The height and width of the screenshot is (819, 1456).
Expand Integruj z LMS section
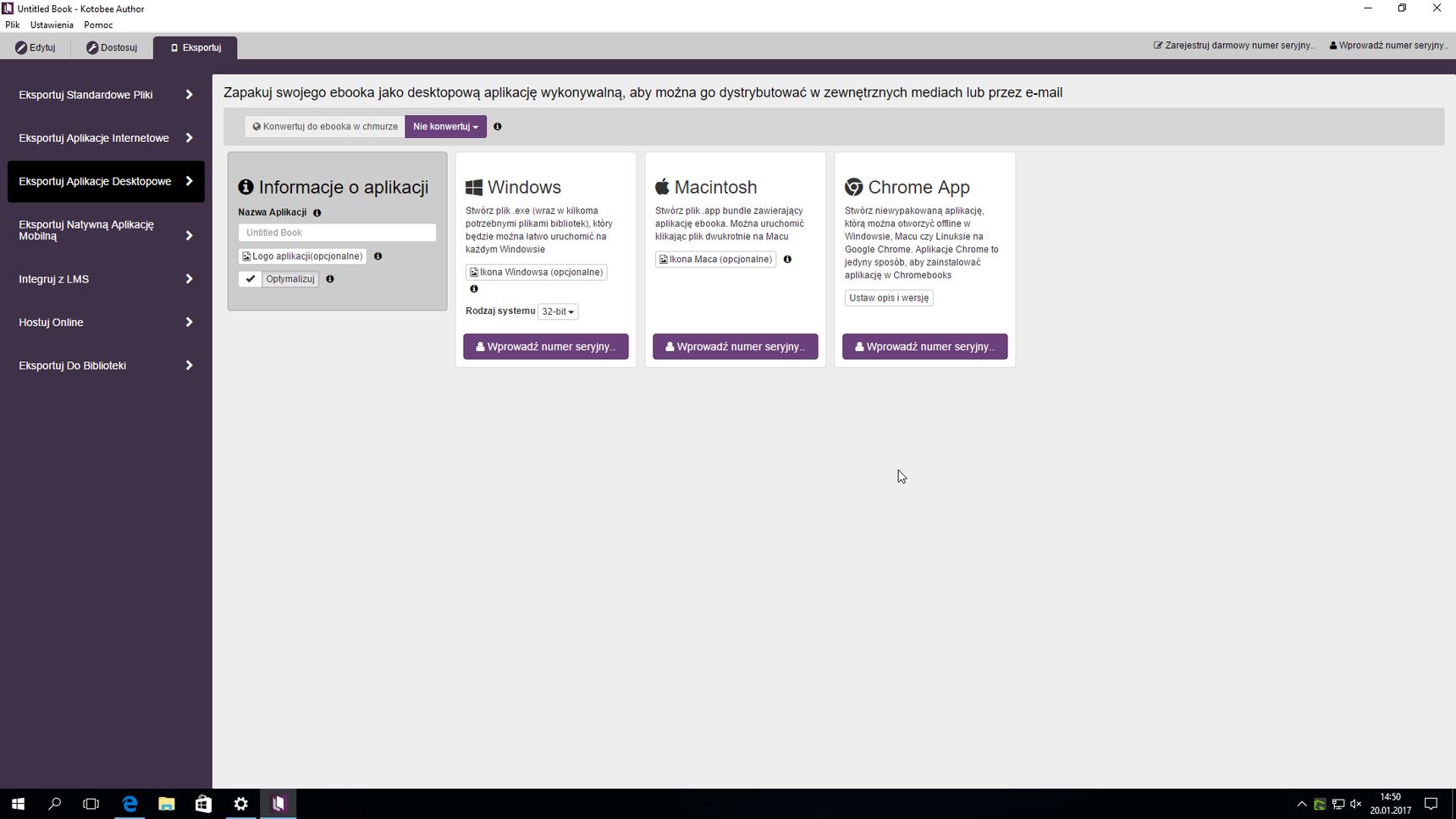click(106, 279)
